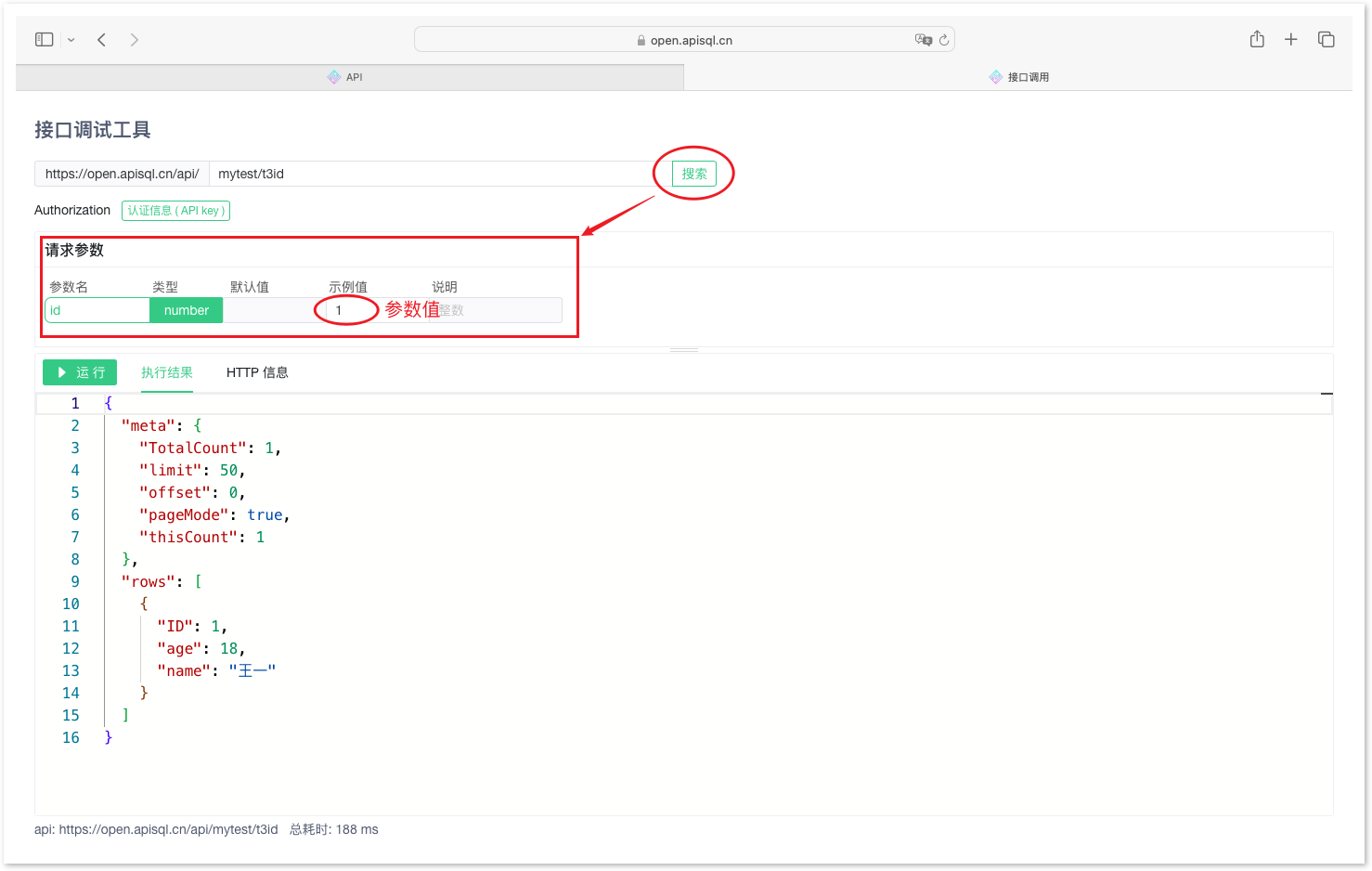This screenshot has width=1372, height=871.
Task: Open the sidebar options dropdown arrow
Action: (x=71, y=40)
